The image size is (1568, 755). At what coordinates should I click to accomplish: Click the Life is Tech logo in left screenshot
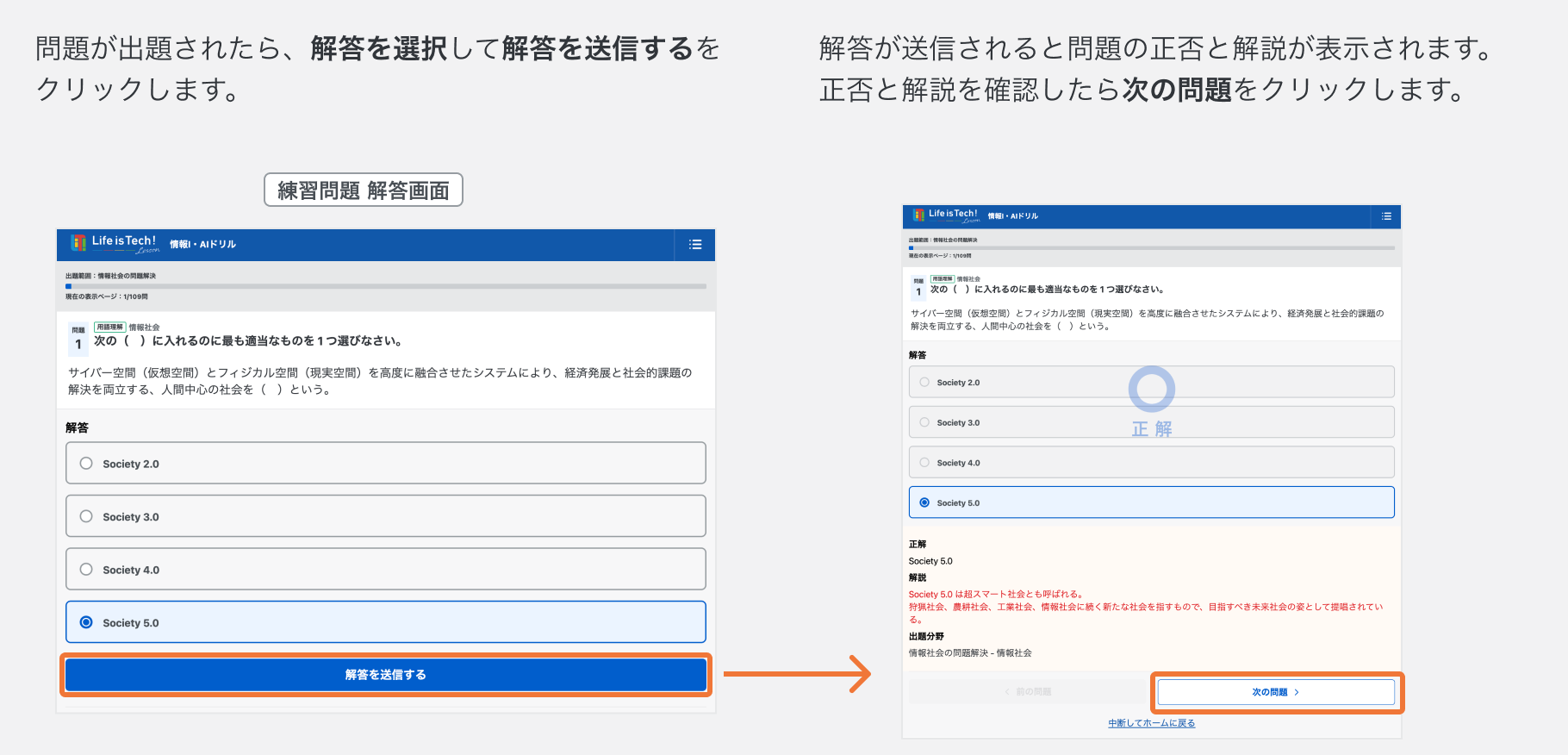coord(114,244)
